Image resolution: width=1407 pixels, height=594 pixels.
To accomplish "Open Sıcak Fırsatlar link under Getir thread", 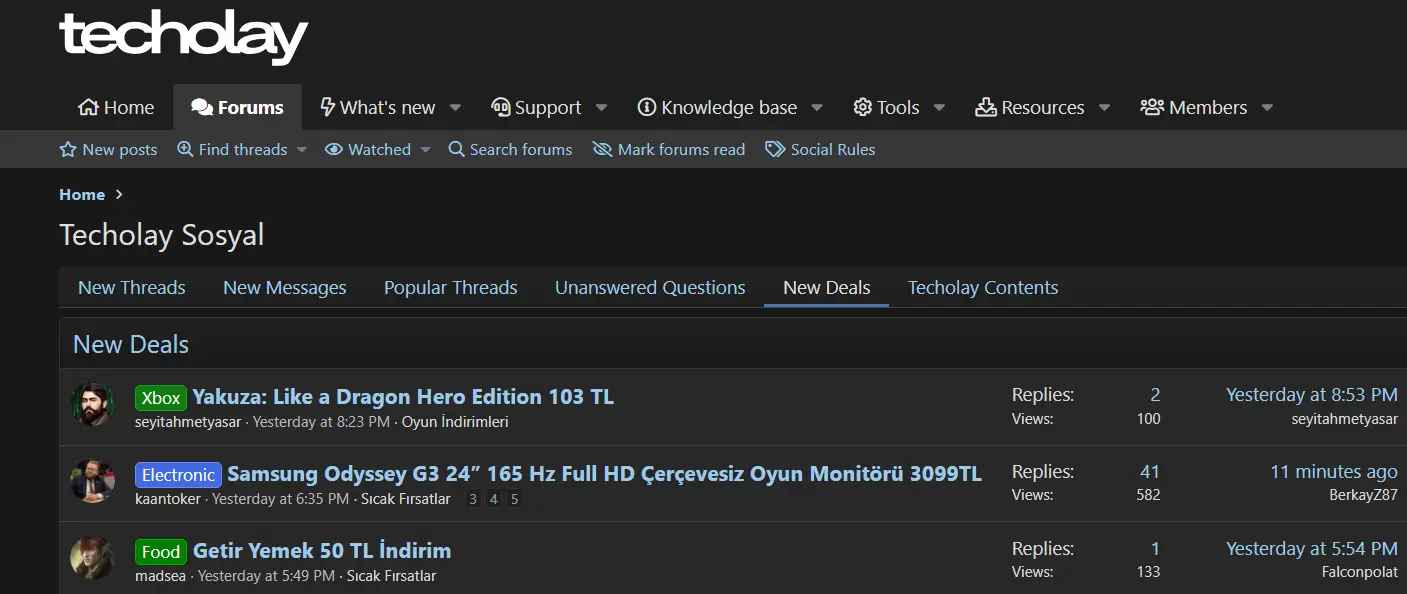I will (391, 576).
